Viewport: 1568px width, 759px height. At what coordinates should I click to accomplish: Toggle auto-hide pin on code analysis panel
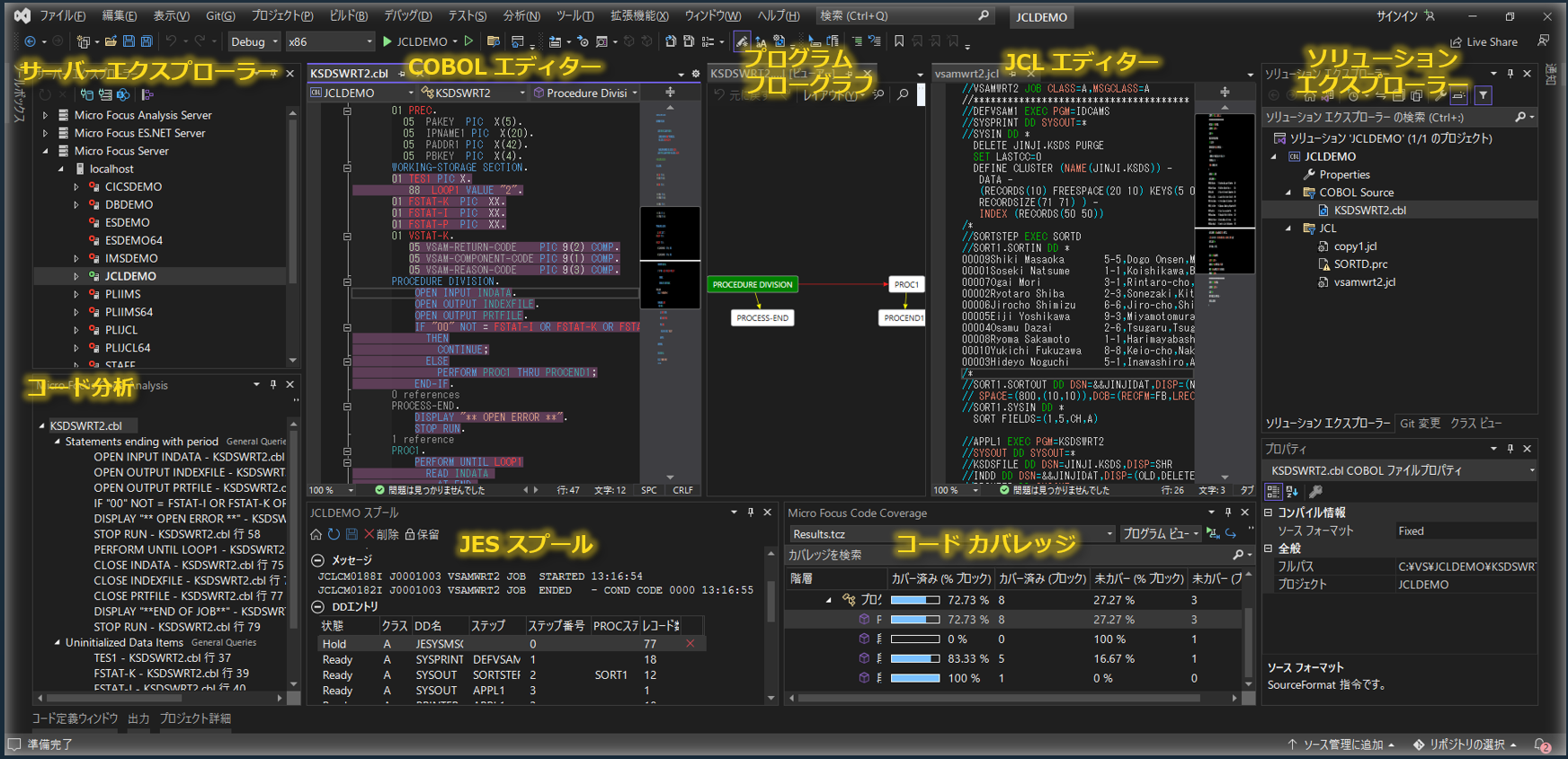(x=273, y=384)
